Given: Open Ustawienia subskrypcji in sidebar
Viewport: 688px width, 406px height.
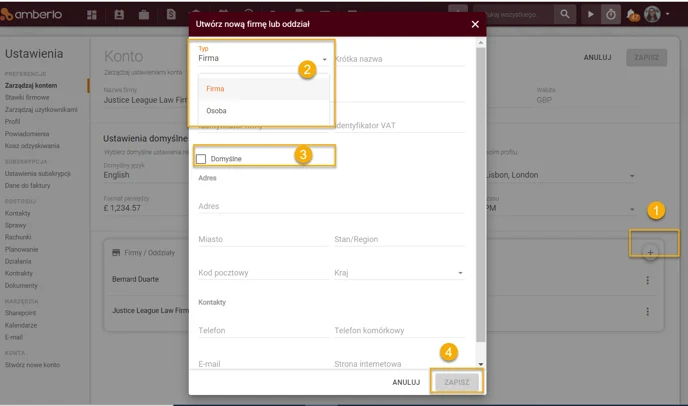Looking at the screenshot, I should coord(38,173).
